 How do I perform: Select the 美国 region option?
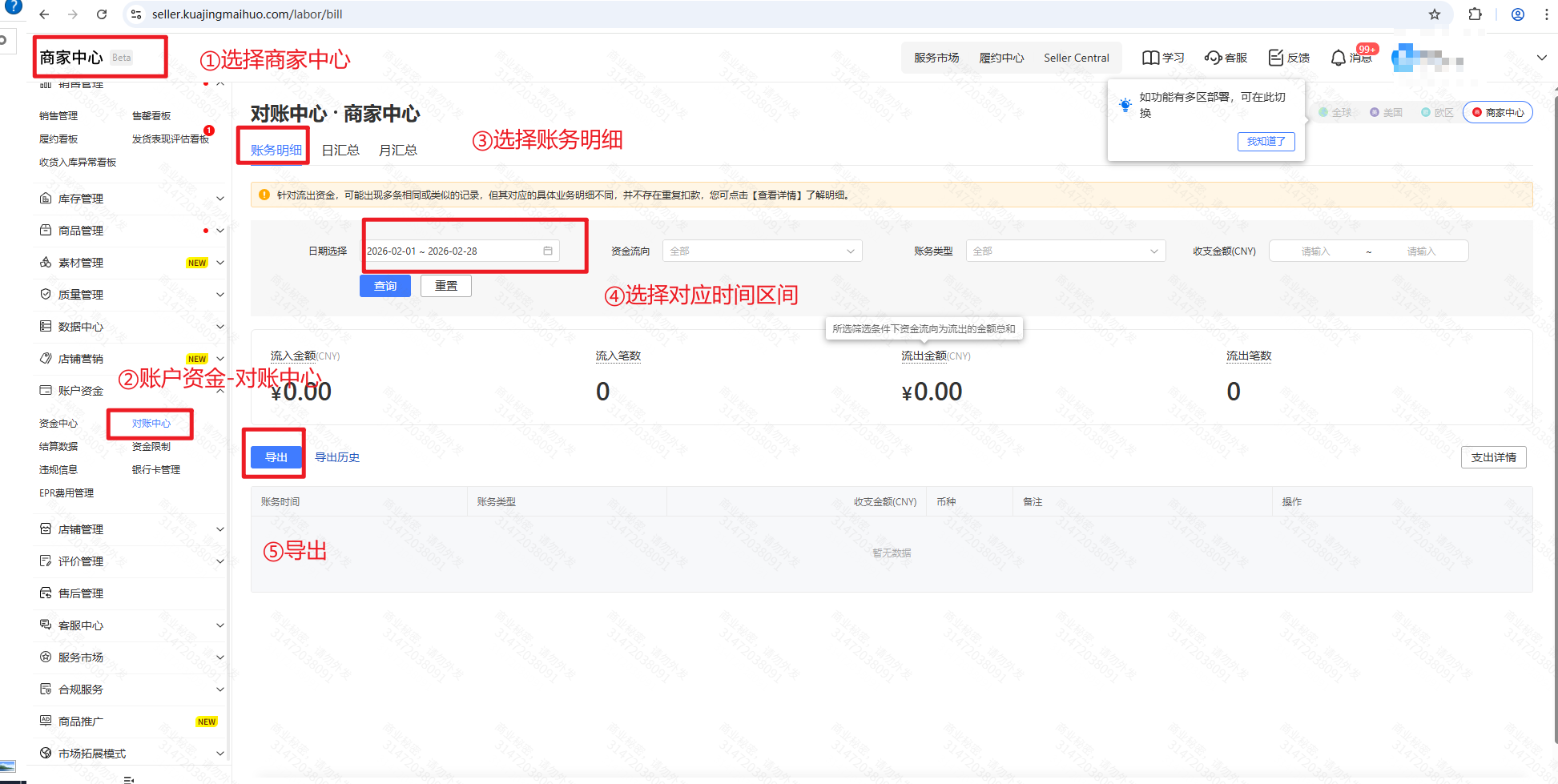[x=1387, y=113]
